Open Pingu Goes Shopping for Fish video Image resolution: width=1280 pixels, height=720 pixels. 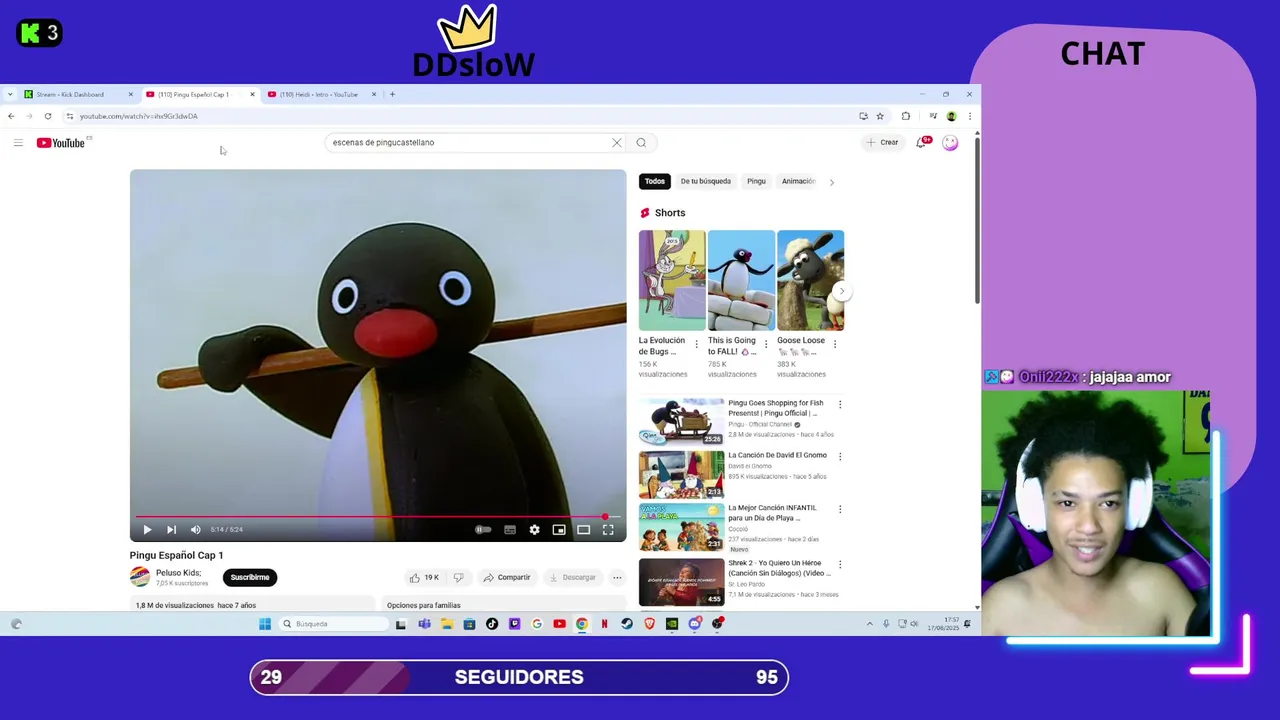682,422
